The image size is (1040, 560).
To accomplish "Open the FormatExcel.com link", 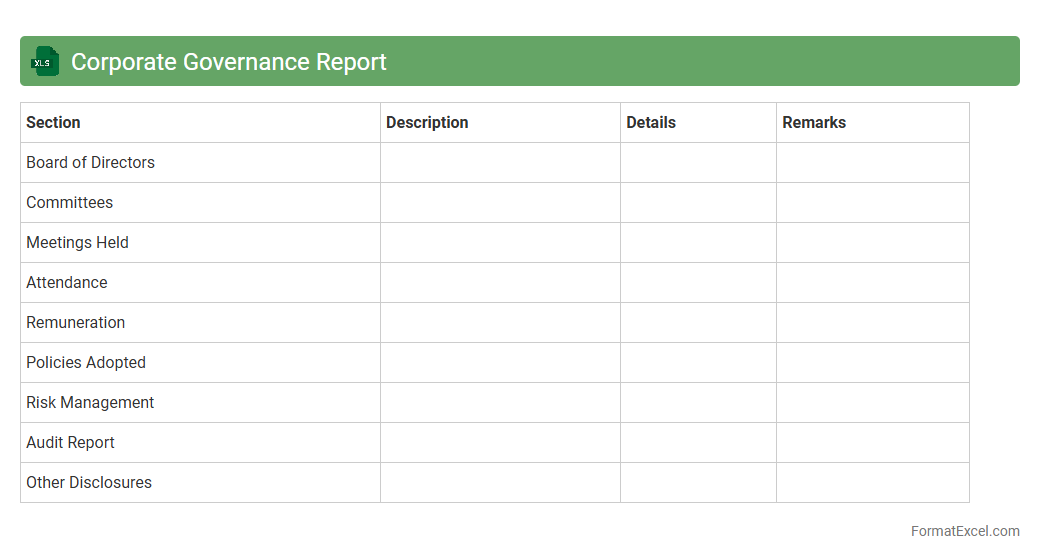I will pos(964,531).
